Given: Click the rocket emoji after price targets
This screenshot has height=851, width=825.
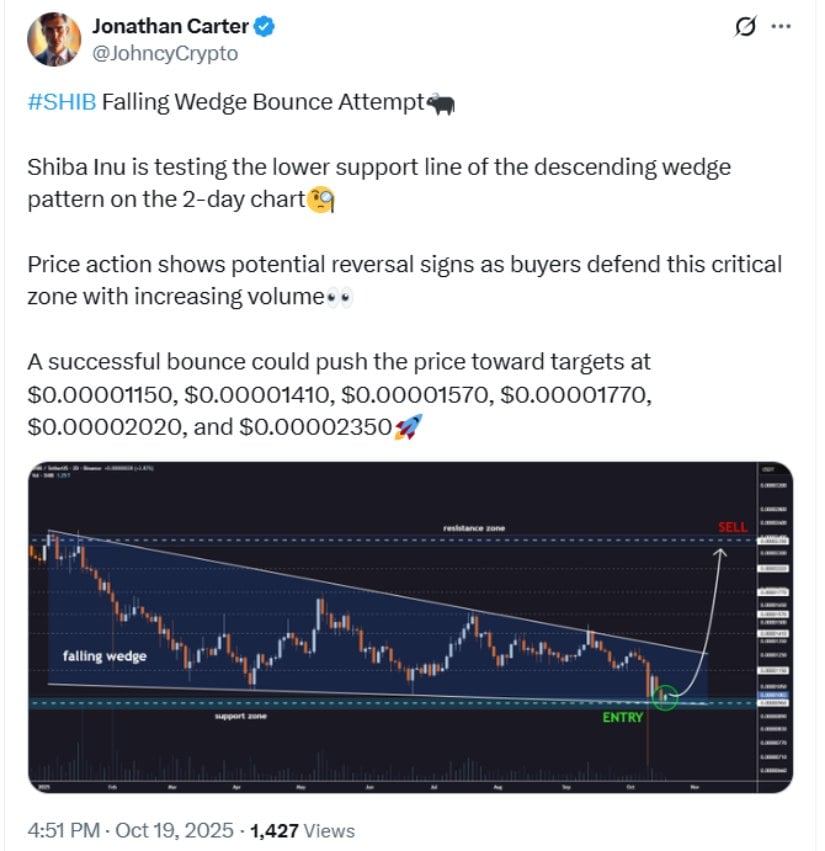Looking at the screenshot, I should [x=407, y=428].
